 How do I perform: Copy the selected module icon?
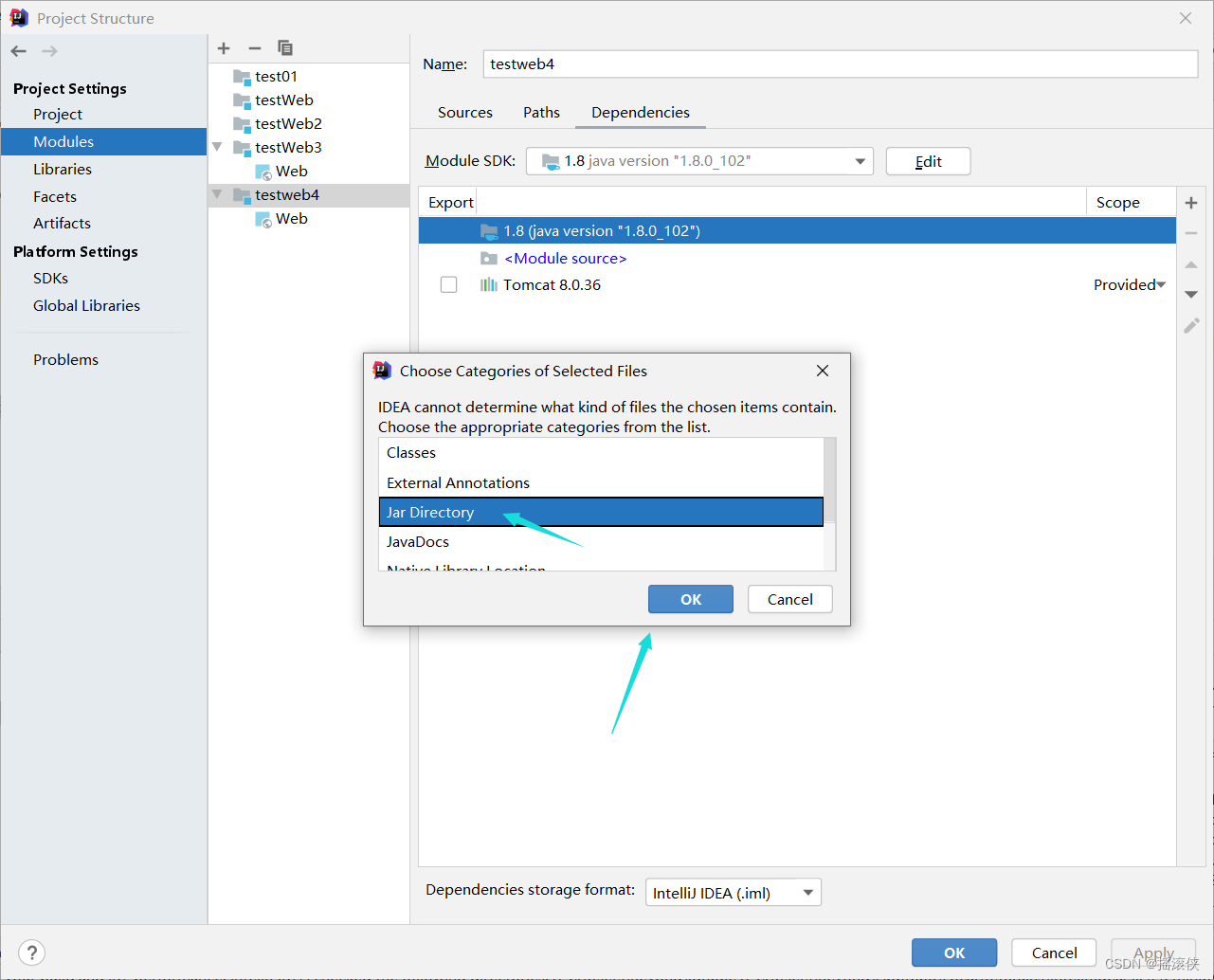point(285,48)
